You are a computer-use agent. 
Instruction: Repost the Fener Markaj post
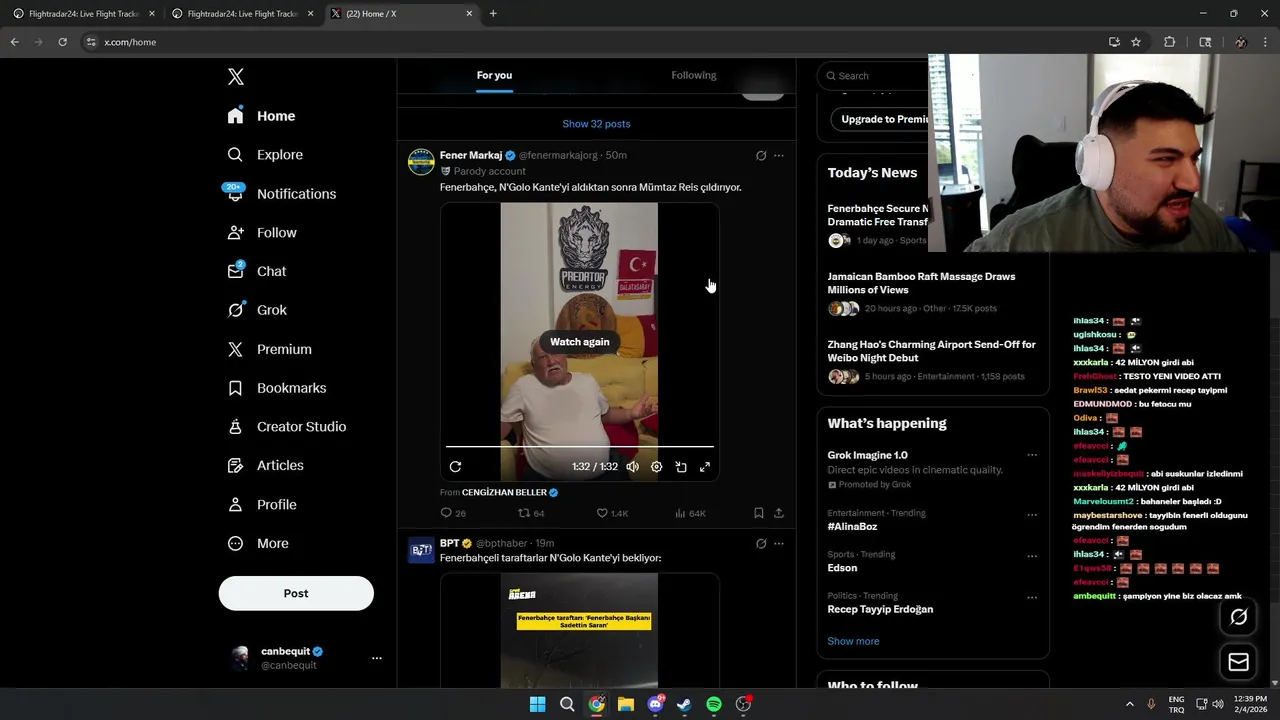(x=531, y=513)
